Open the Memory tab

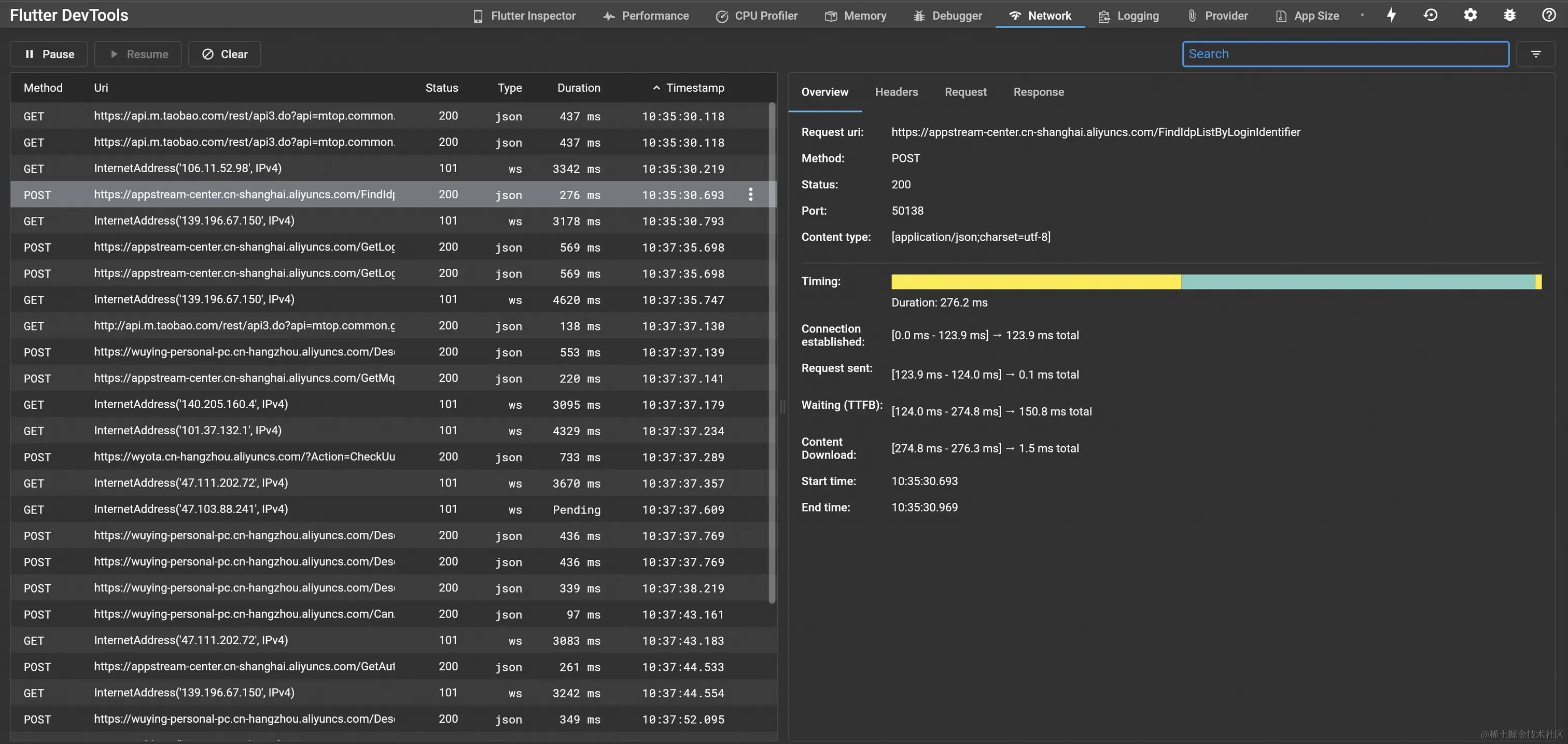click(x=855, y=16)
